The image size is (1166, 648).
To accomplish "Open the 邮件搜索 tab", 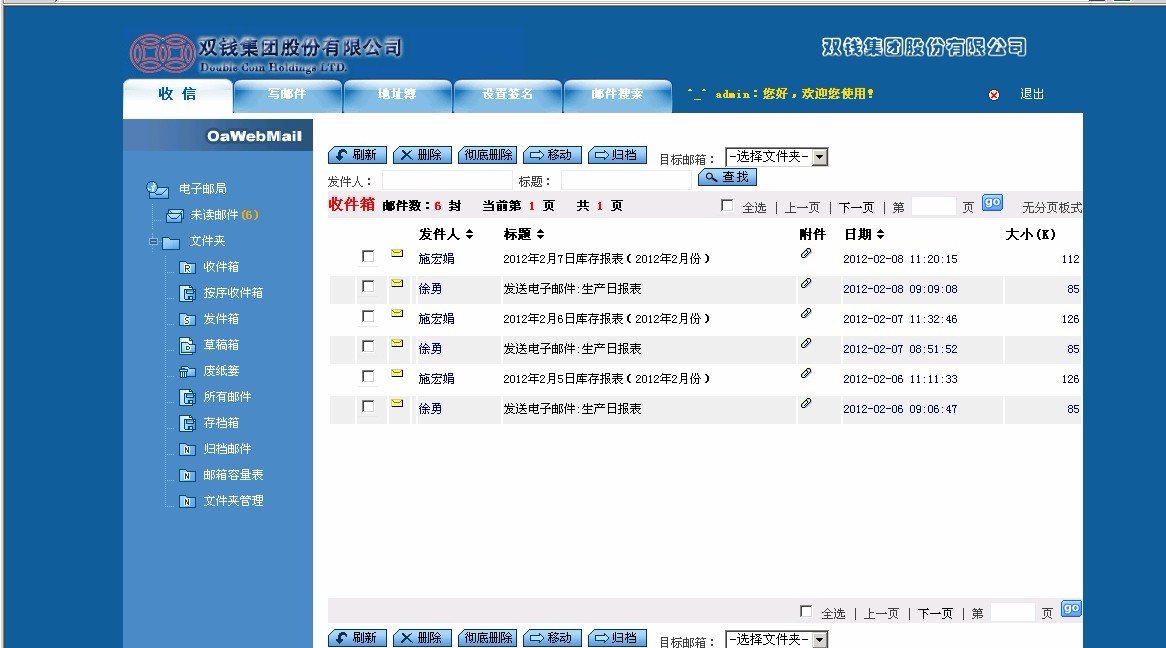I will [617, 95].
